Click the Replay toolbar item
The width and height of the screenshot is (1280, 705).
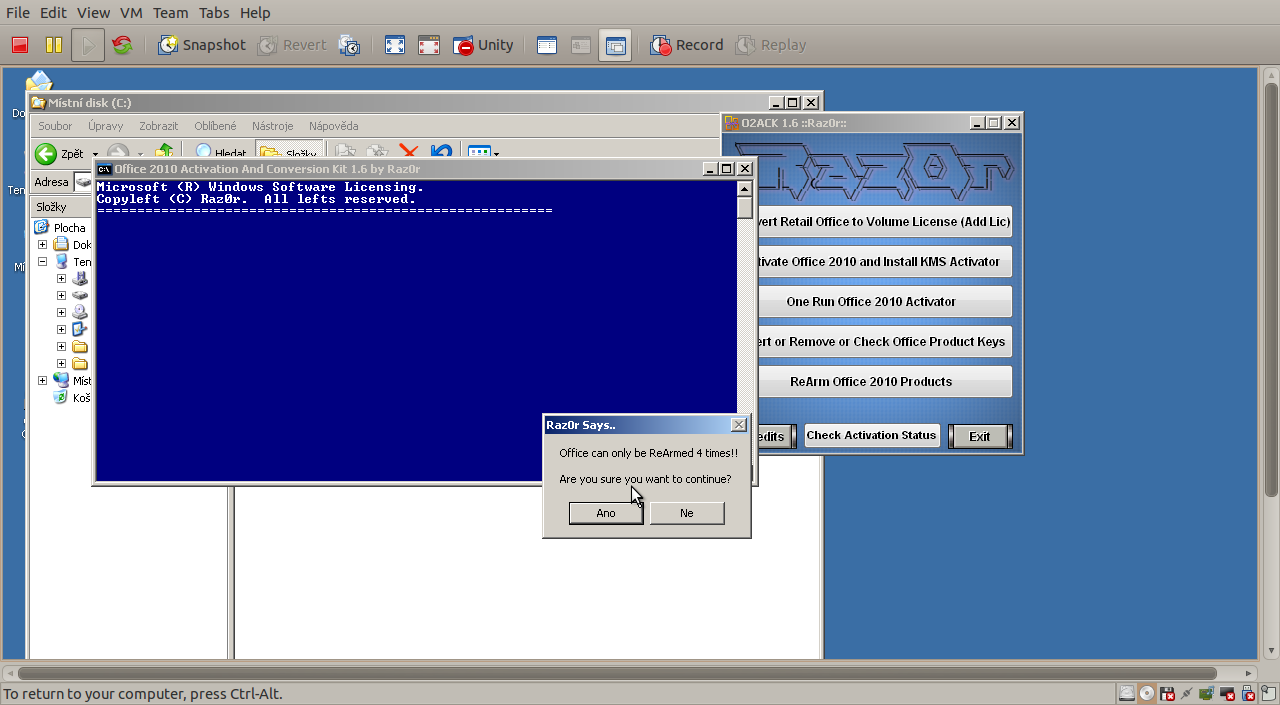coord(771,45)
